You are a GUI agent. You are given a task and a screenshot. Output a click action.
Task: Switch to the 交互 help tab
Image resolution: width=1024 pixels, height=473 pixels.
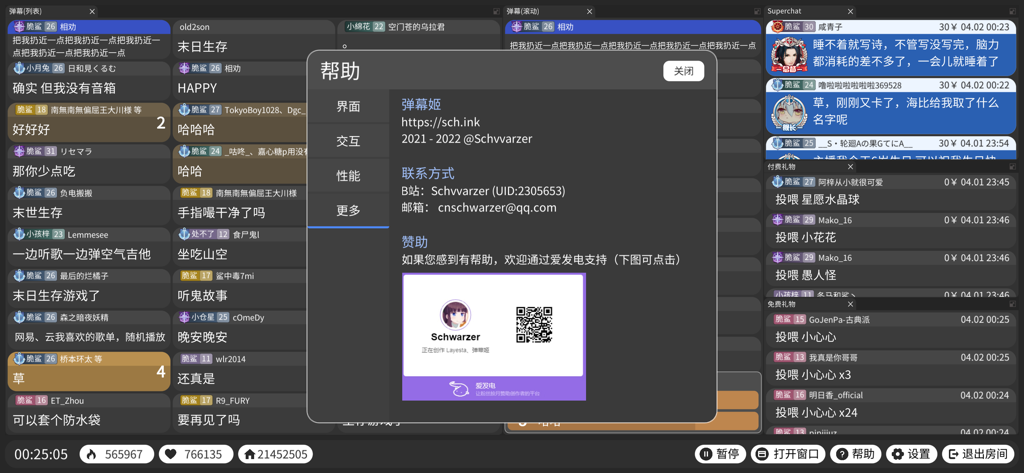tap(348, 142)
